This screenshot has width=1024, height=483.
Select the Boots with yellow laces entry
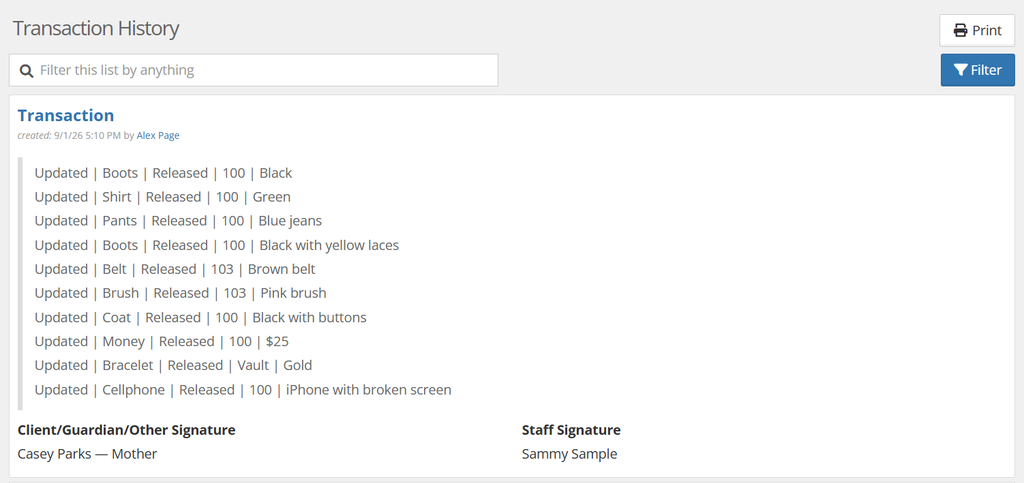217,245
